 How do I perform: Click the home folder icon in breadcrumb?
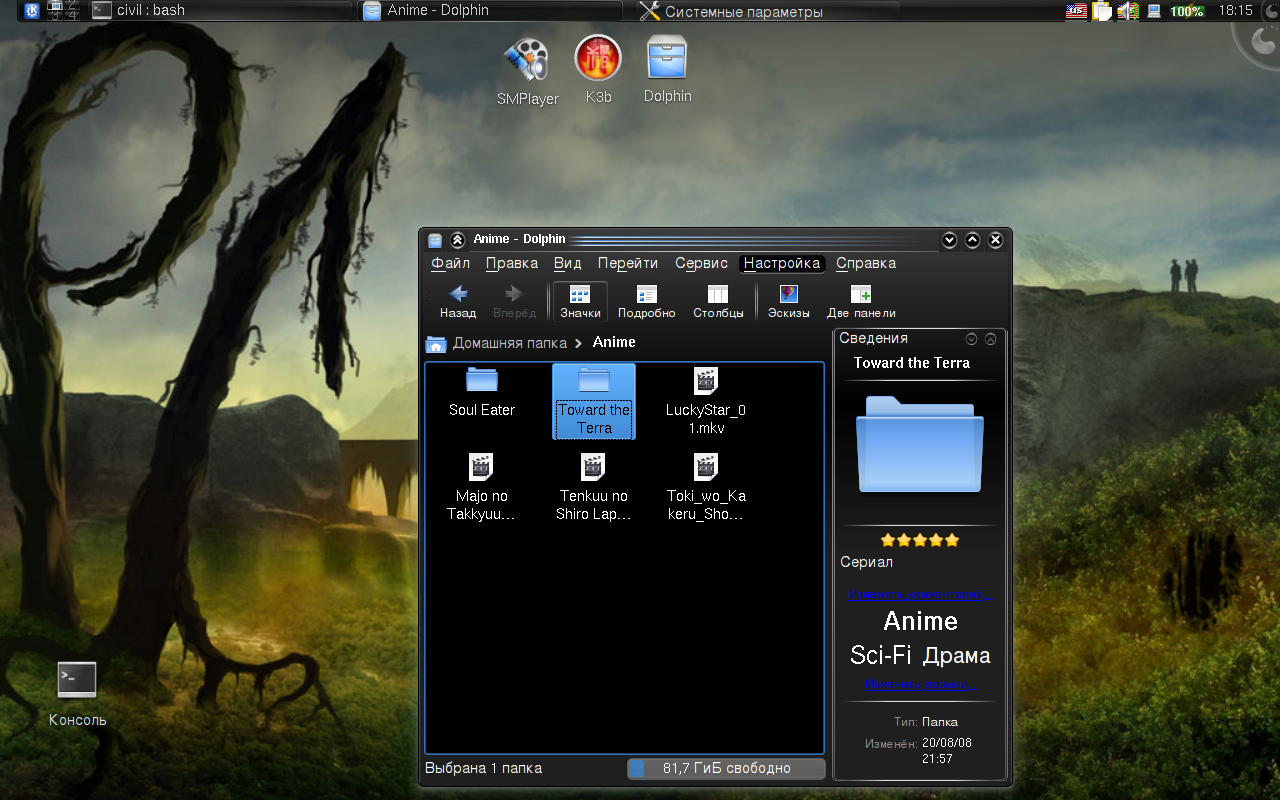436,343
